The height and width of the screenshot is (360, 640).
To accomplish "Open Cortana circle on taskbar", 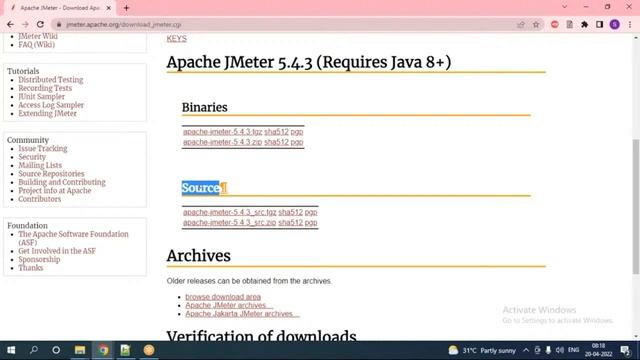I will coord(56,350).
